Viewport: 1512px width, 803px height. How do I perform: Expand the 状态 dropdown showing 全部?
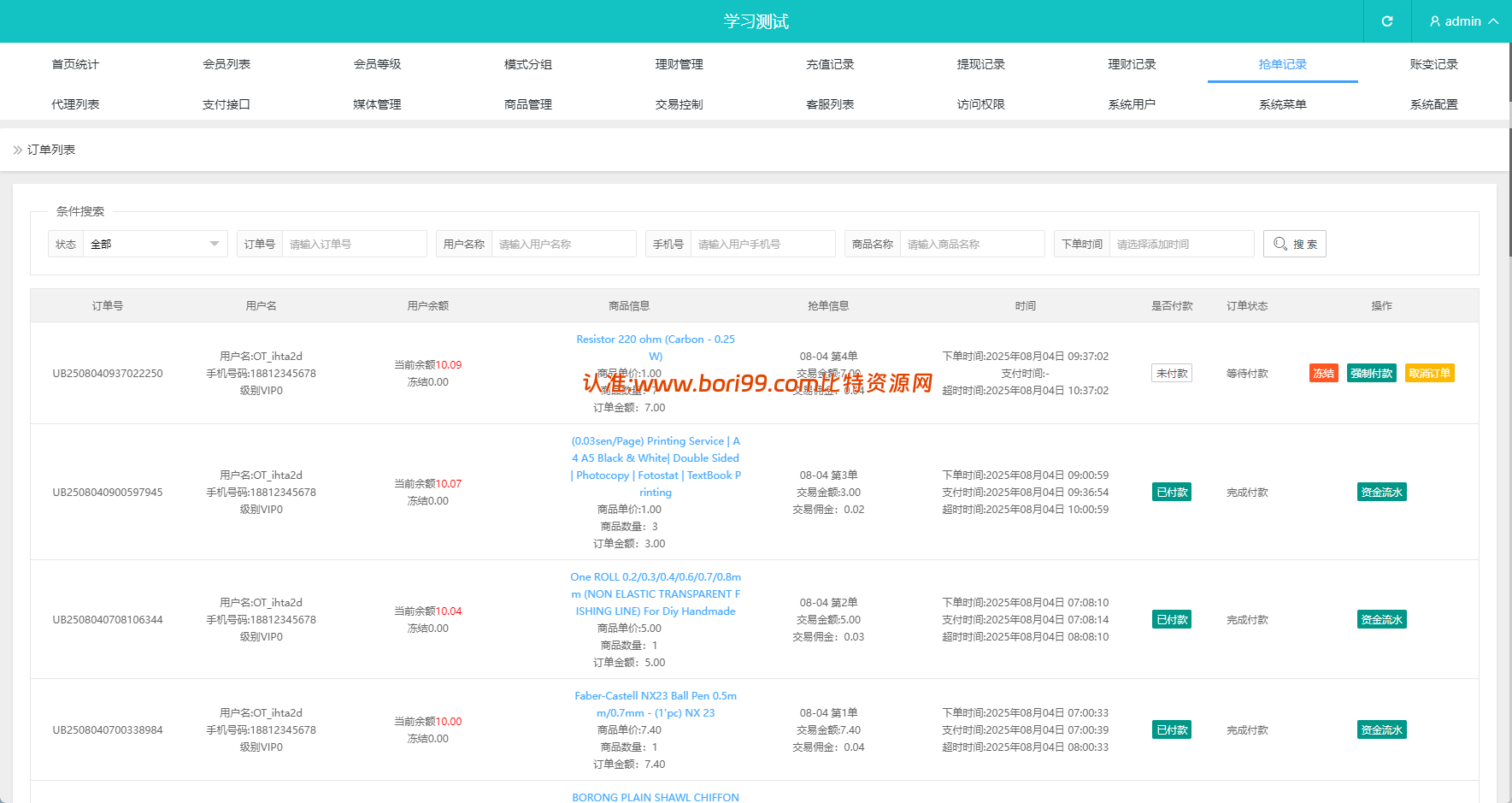point(156,244)
